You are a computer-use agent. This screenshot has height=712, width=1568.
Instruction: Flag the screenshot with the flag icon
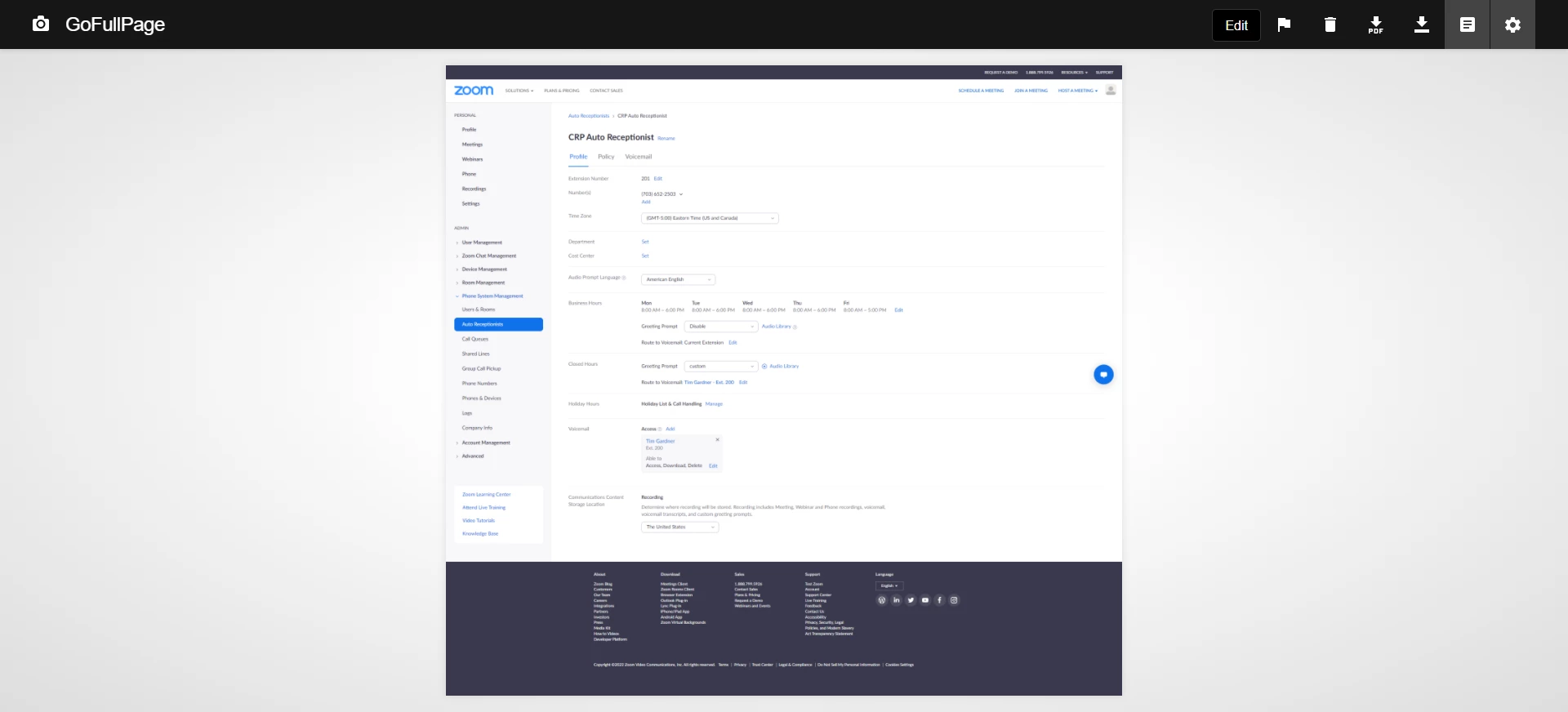click(x=1284, y=24)
